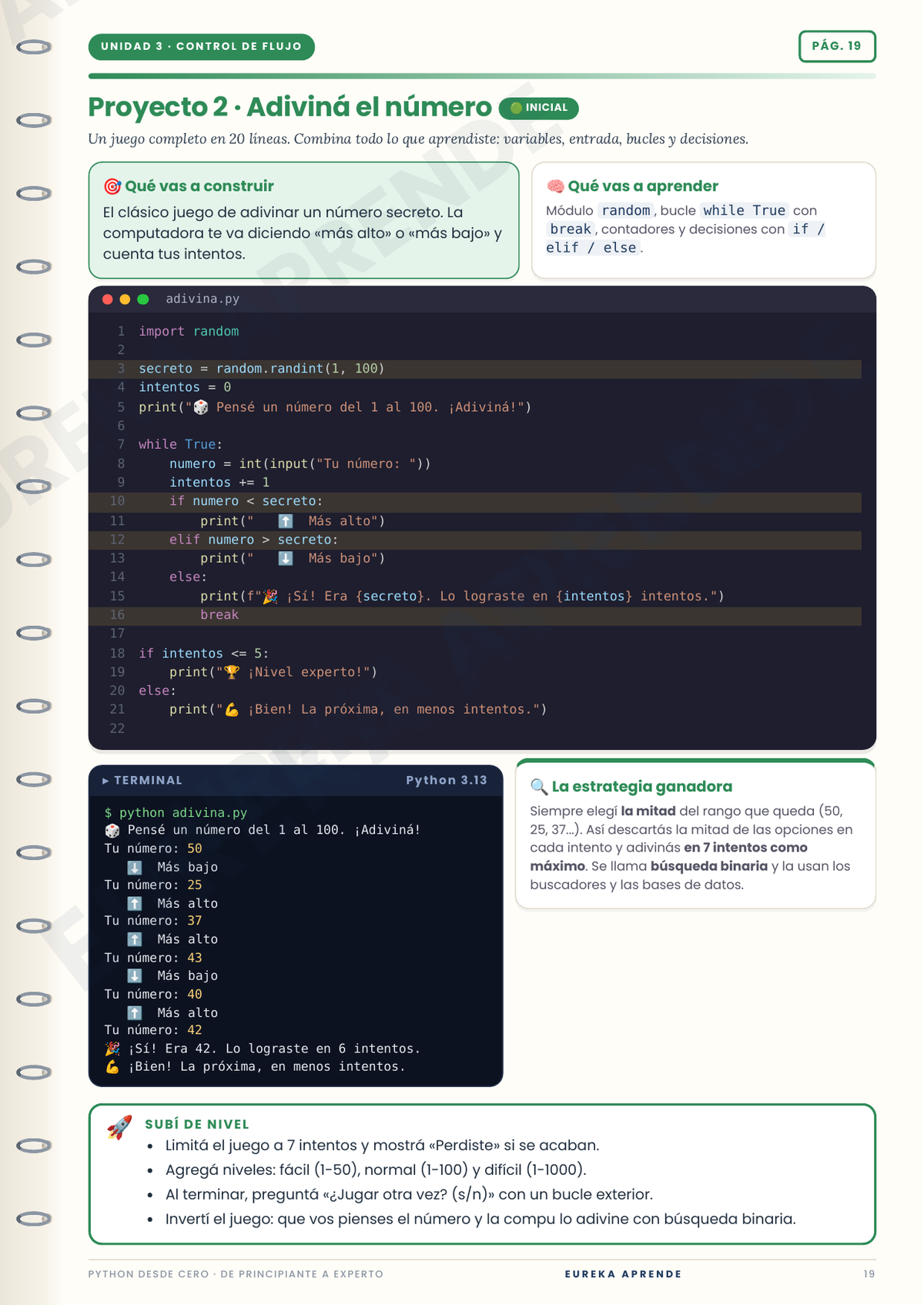Click the adivina.py file name tab

203,299
